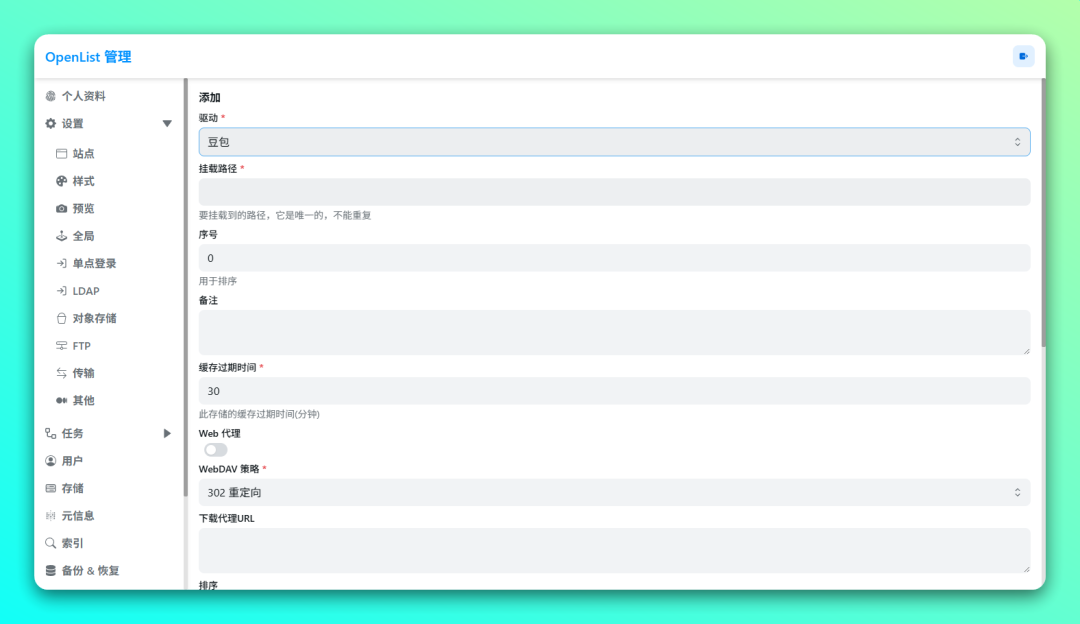The height and width of the screenshot is (624, 1080).
Task: Go to the 存储 sidebar item
Action: [72, 488]
